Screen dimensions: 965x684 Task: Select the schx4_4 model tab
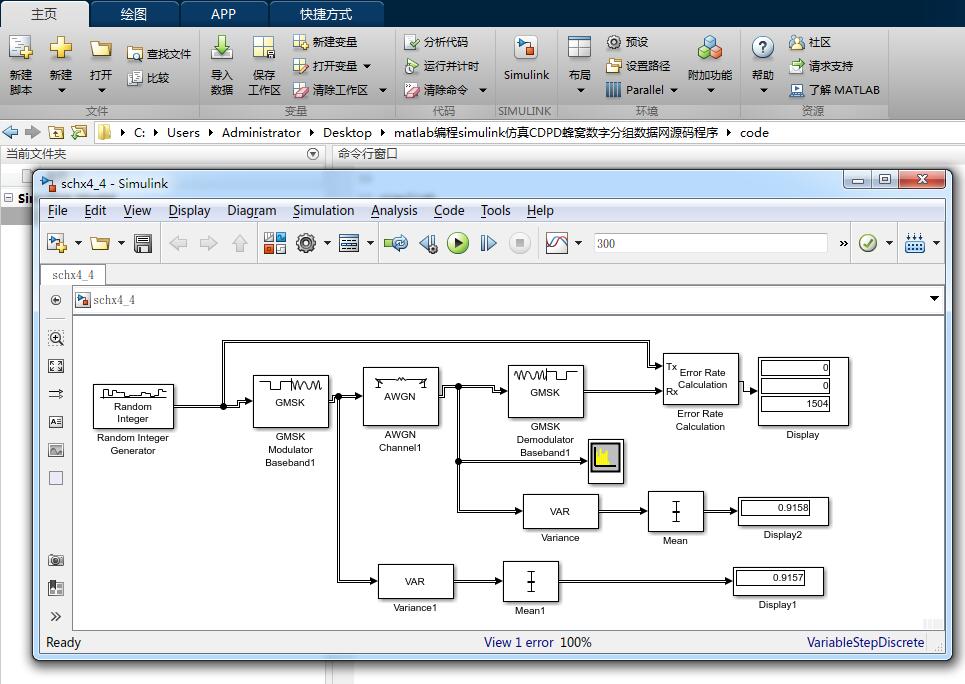click(73, 275)
